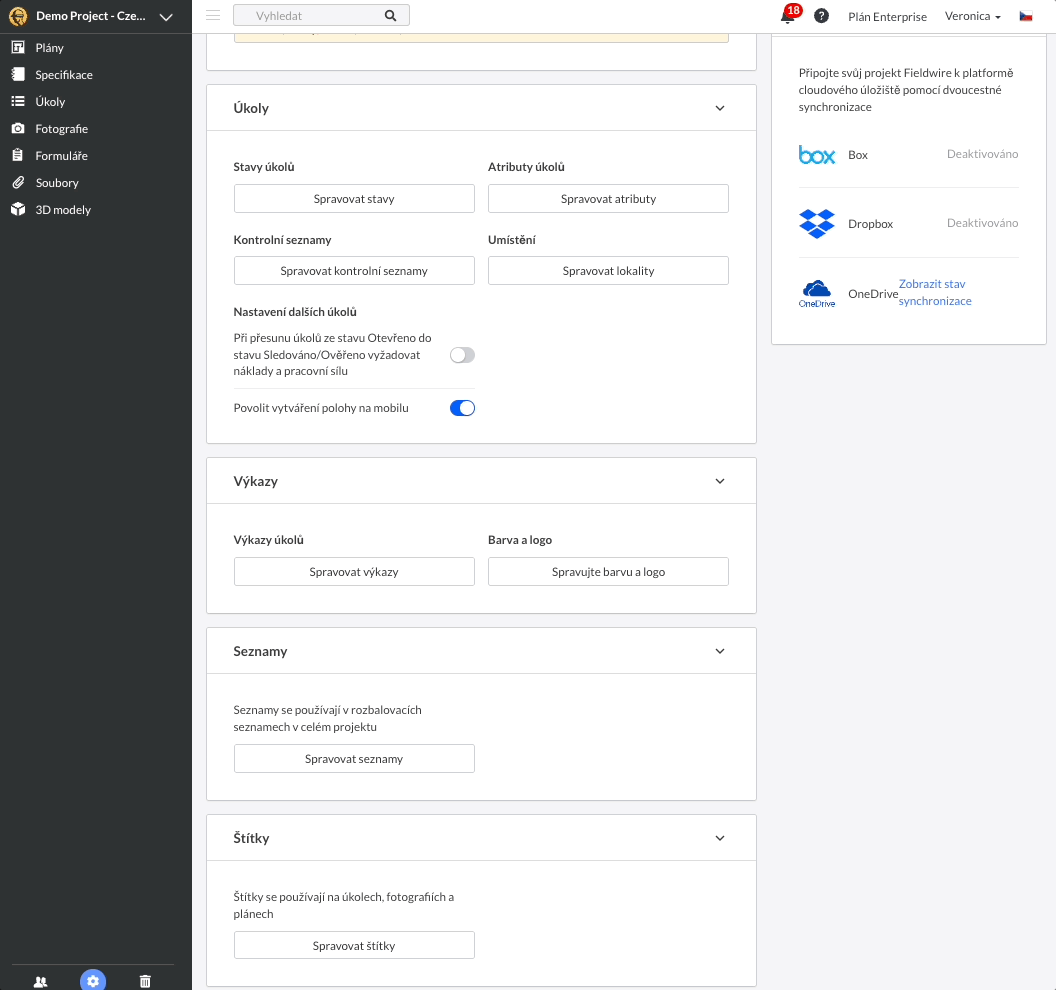Click Spravujte barvu a logo button
Screen dimensions: 1056x990
[608, 572]
